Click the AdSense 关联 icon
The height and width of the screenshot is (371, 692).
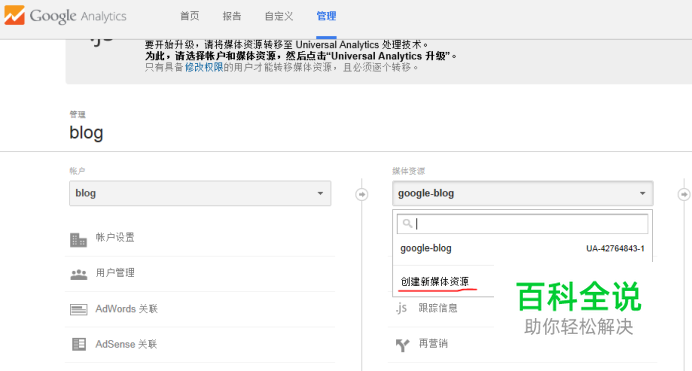tap(79, 344)
